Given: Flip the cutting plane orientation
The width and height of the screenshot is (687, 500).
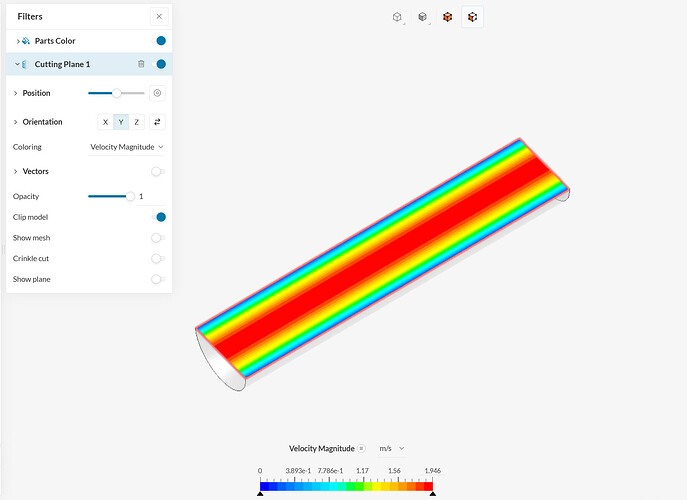Looking at the screenshot, I should coord(157,122).
